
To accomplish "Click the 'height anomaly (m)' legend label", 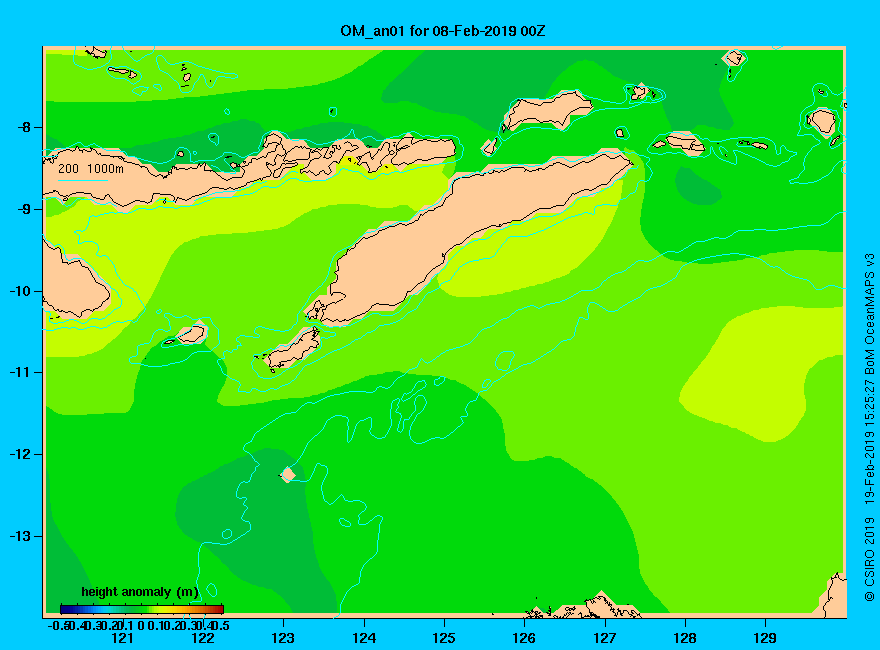I will [x=140, y=592].
